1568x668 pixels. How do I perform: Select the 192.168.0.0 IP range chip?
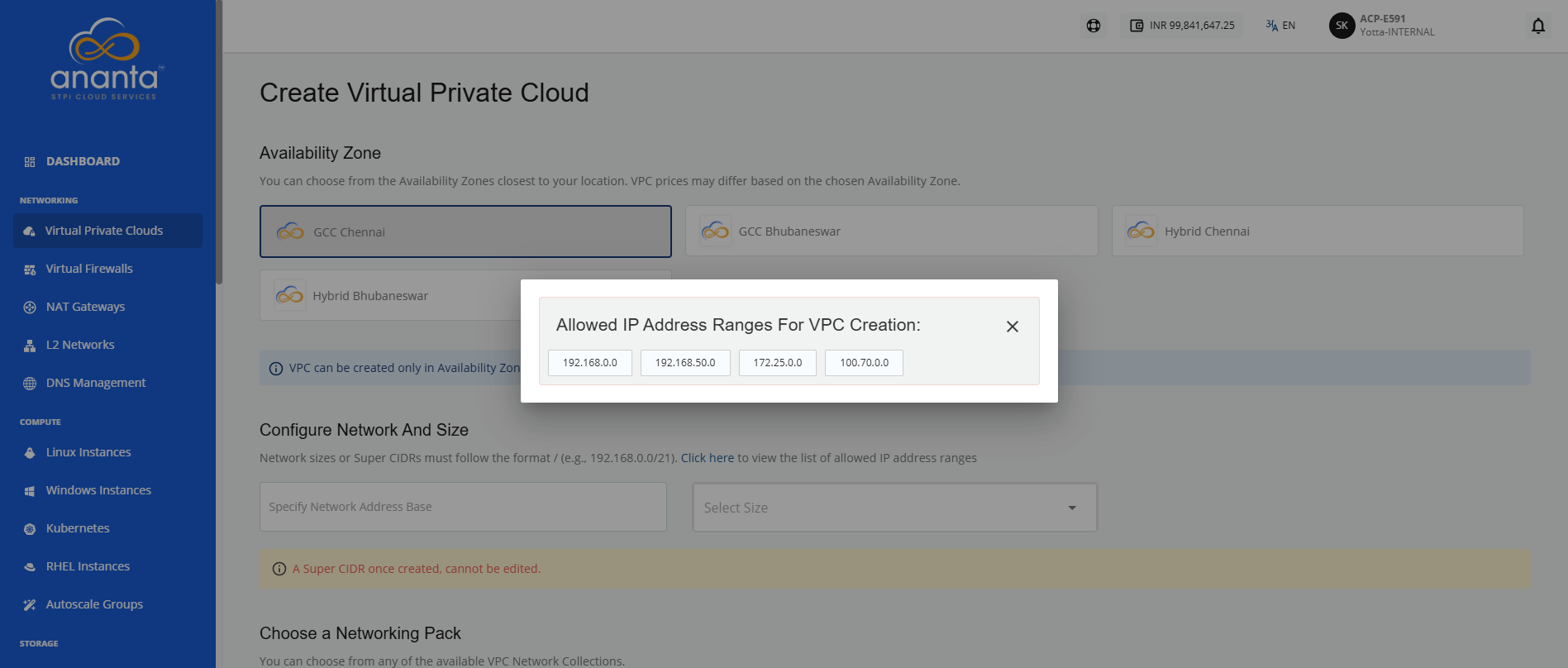(x=590, y=363)
